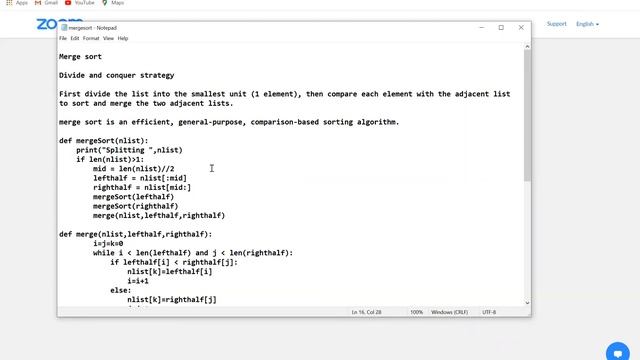640x360 pixels.
Task: Click the Zoom logo in browser page
Action: (48, 24)
